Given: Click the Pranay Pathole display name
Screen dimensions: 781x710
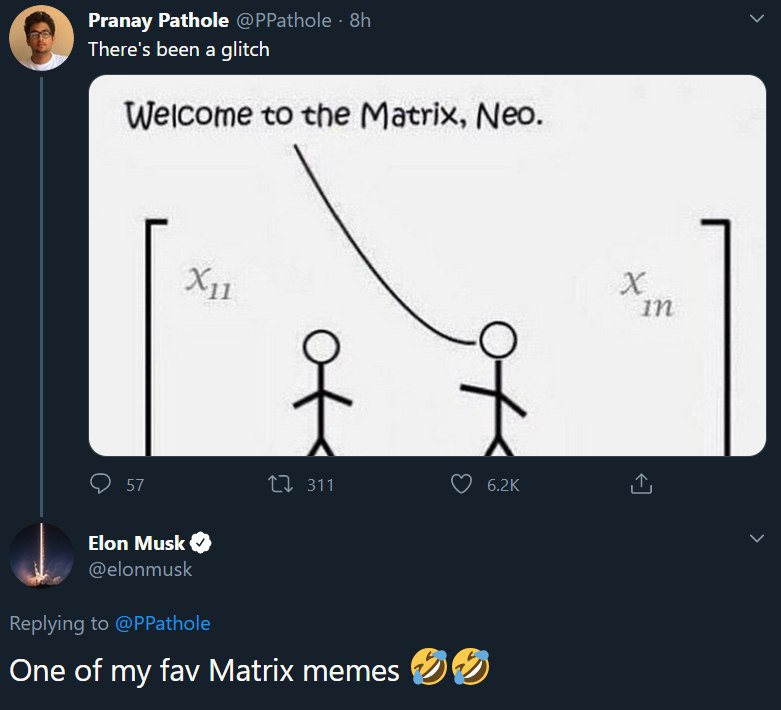Looking at the screenshot, I should coord(158,21).
